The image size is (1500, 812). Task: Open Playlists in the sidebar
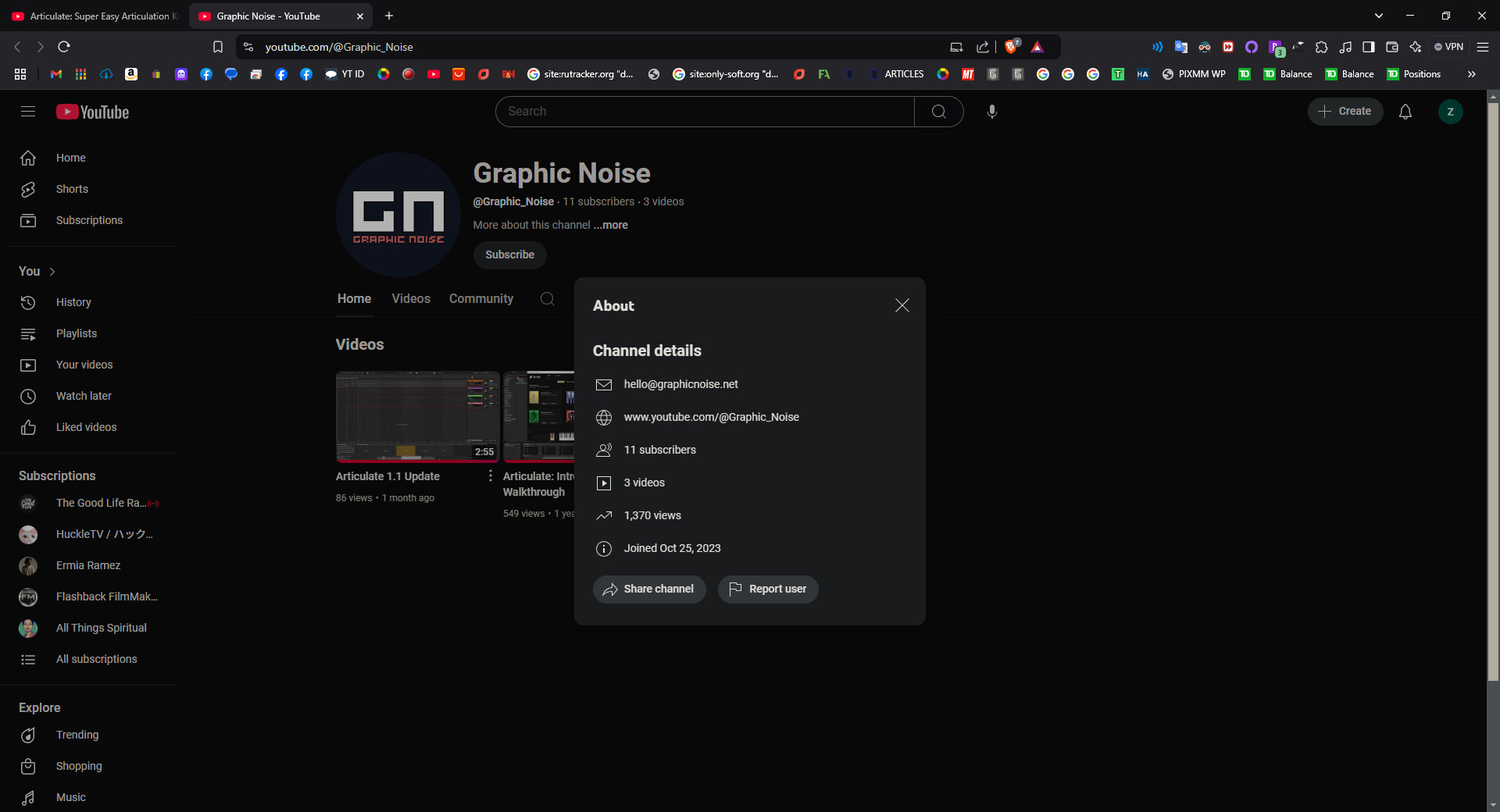point(94,333)
